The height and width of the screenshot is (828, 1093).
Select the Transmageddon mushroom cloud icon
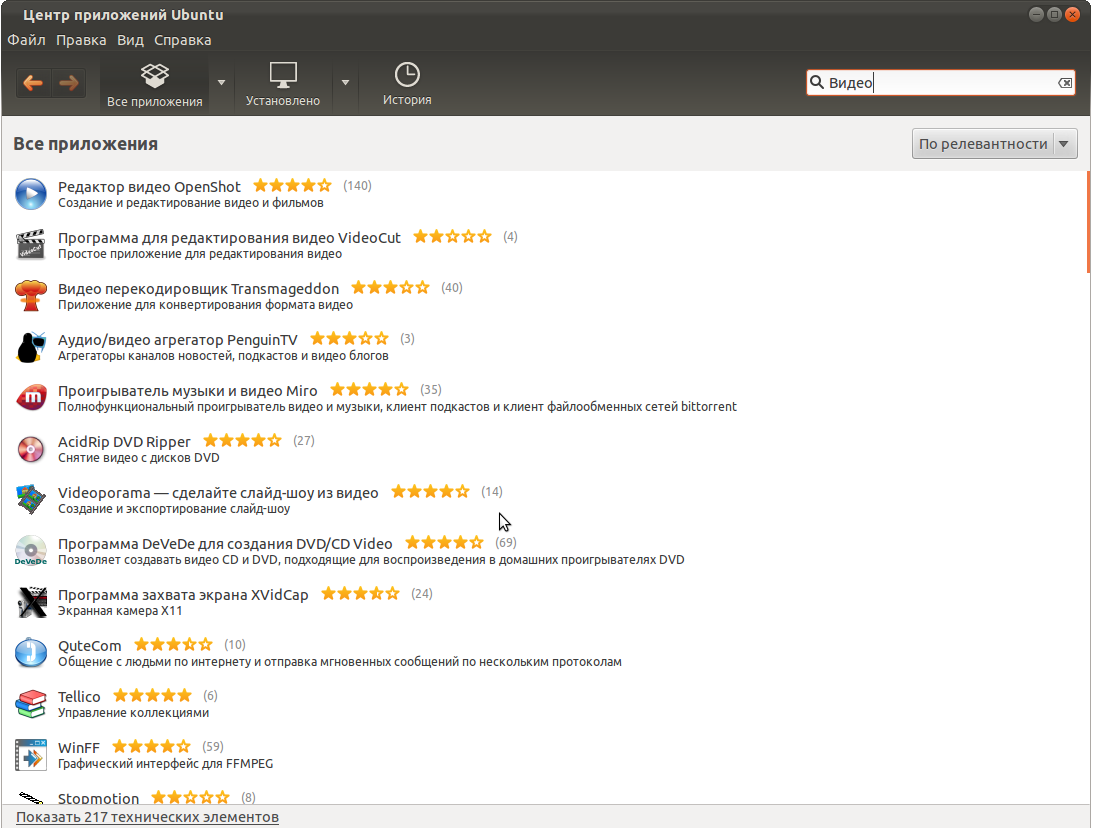[x=31, y=296]
